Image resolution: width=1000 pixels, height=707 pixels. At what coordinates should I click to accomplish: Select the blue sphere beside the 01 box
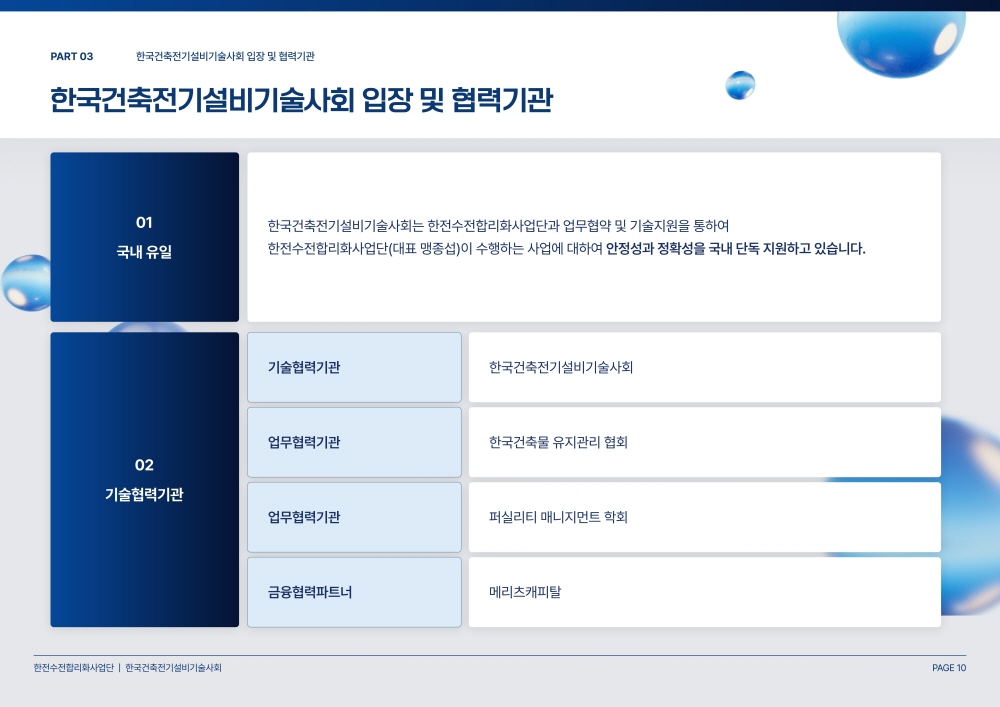pos(25,283)
